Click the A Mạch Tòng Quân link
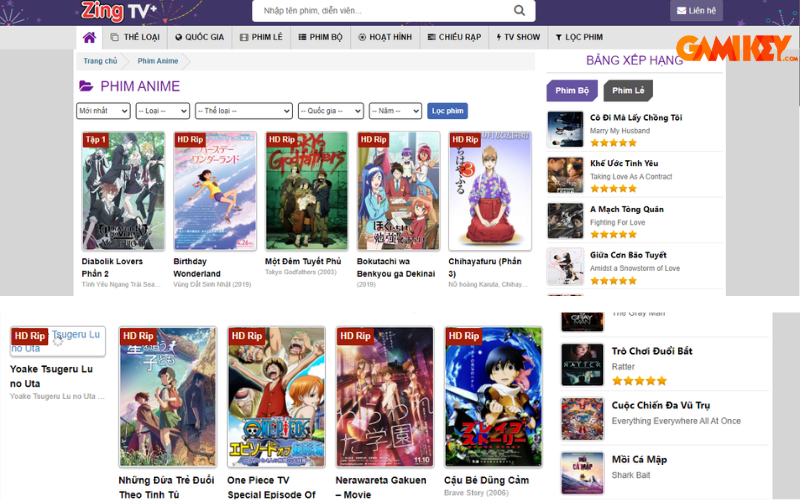The image size is (800, 500). (x=627, y=209)
